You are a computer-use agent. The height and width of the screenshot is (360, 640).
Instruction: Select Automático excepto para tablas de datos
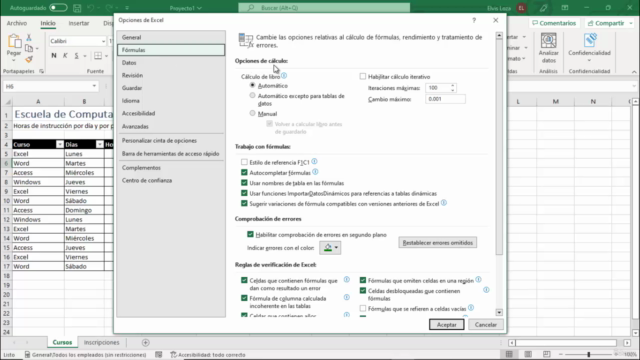pyautogui.click(x=252, y=96)
